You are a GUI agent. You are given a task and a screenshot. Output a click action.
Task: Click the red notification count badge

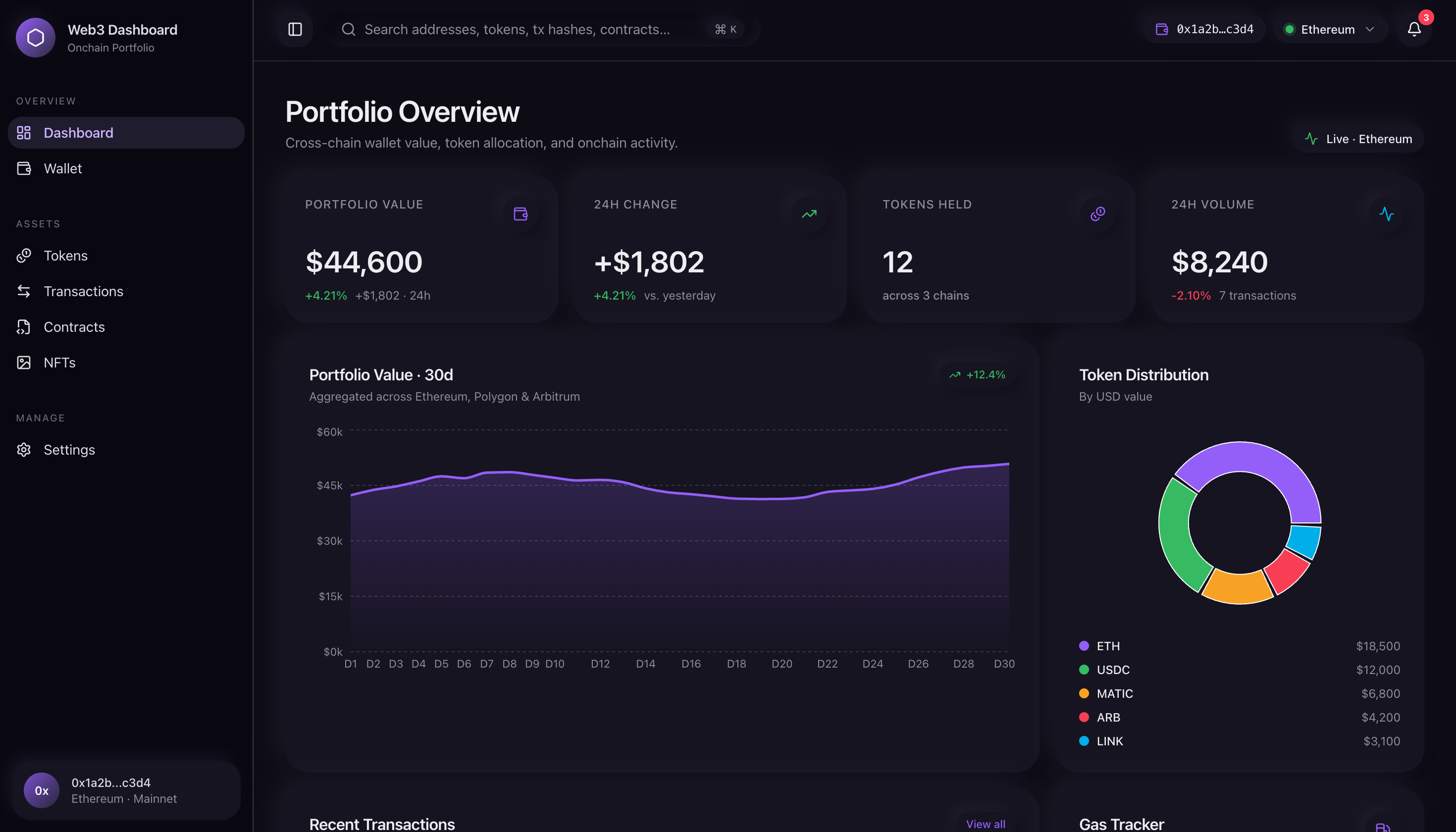pos(1426,18)
